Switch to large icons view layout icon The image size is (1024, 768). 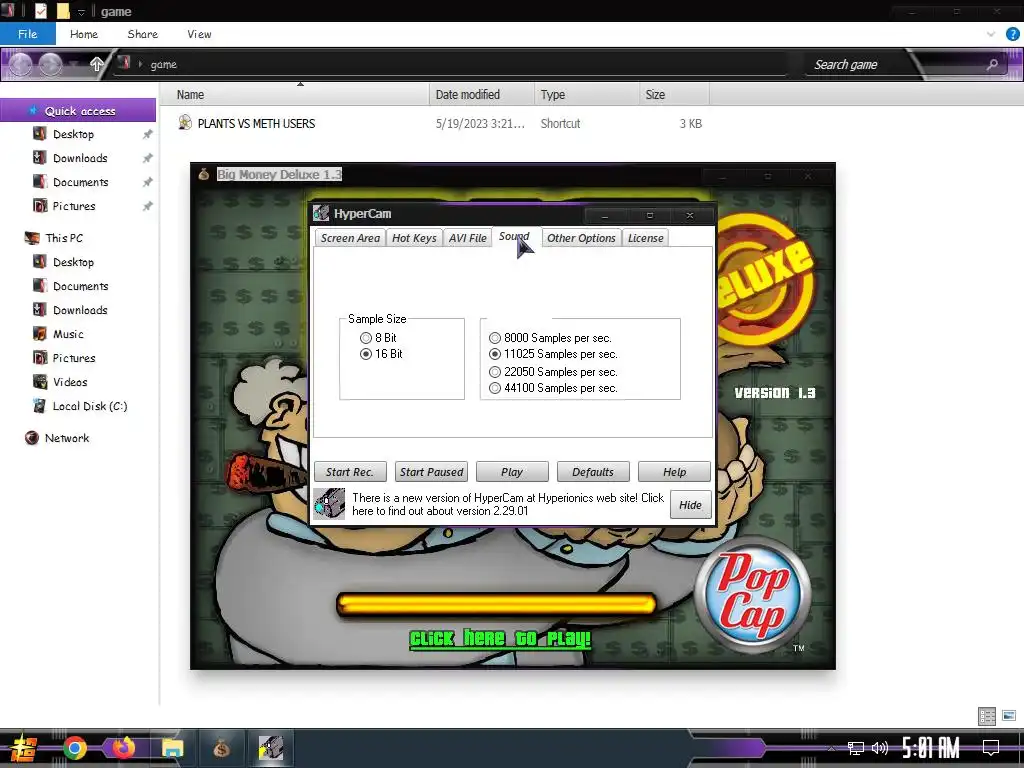(x=1008, y=716)
